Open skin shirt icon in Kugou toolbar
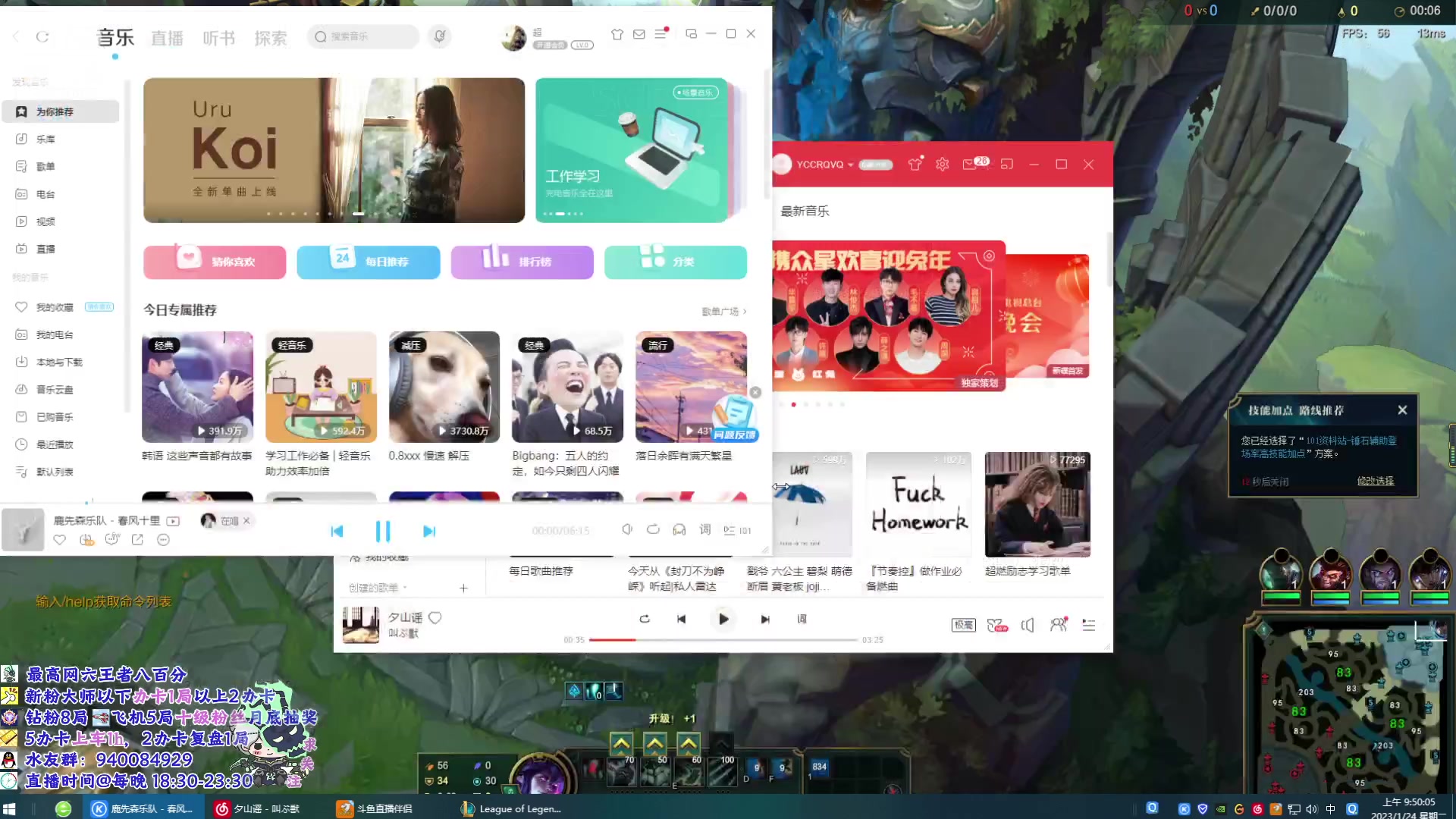Screen dimensions: 1456x819 tap(617, 34)
